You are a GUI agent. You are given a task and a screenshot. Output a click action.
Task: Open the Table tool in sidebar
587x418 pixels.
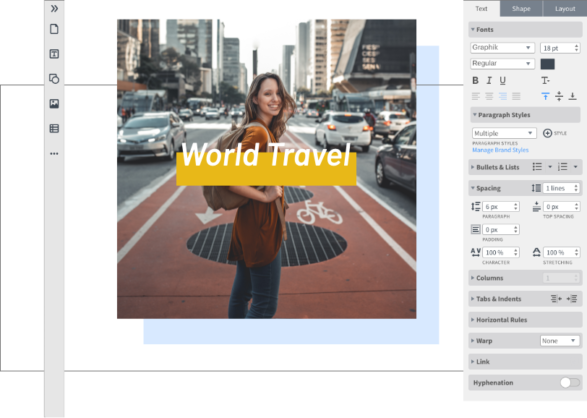point(54,129)
